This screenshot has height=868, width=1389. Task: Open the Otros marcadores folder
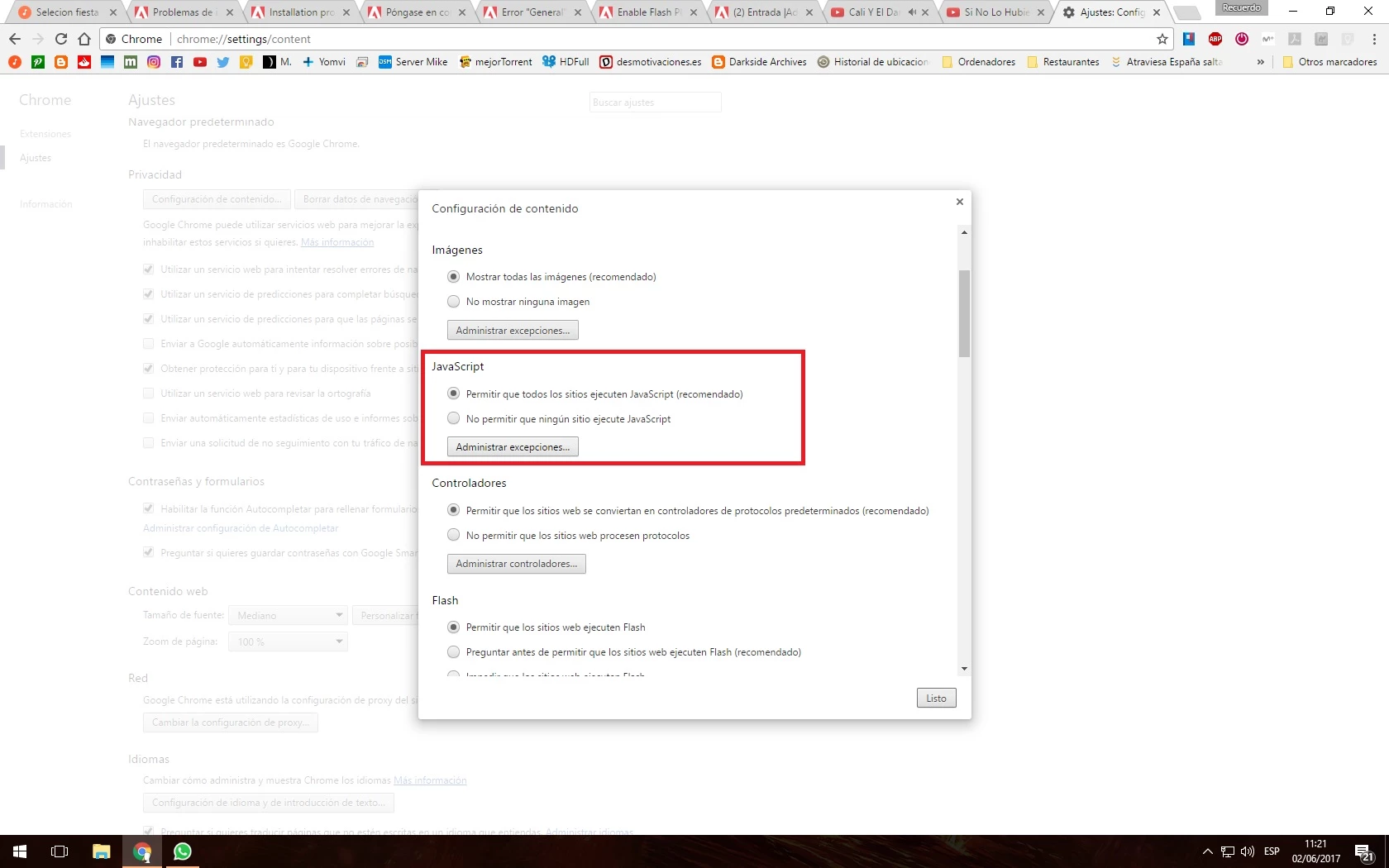click(x=1329, y=62)
